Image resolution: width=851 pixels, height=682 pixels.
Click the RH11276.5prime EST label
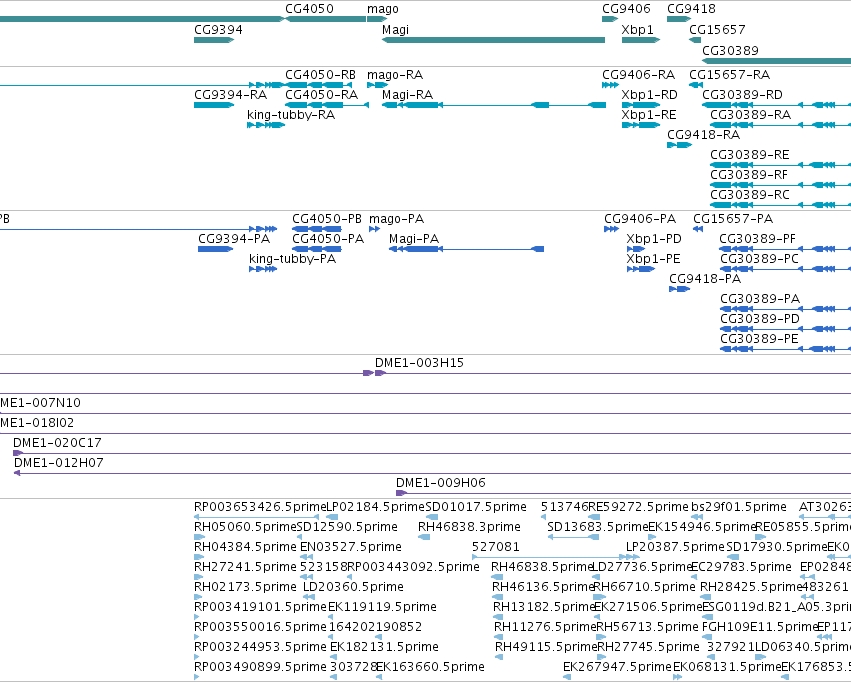(545, 627)
